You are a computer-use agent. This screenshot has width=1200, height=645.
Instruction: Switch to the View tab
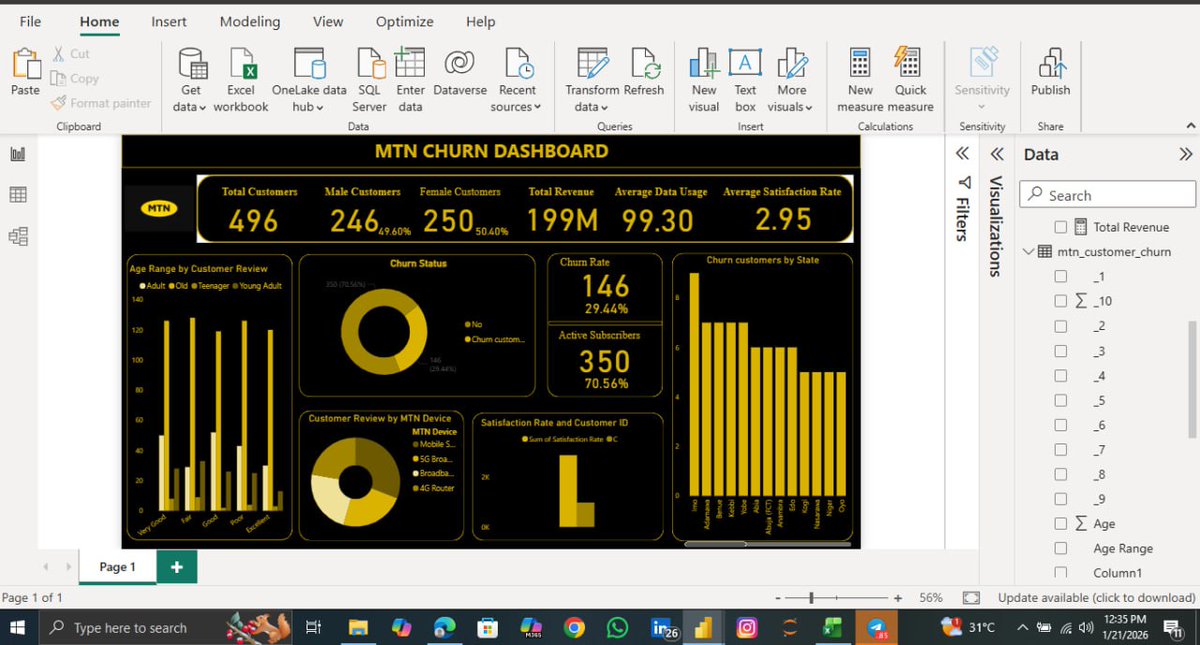(x=328, y=21)
